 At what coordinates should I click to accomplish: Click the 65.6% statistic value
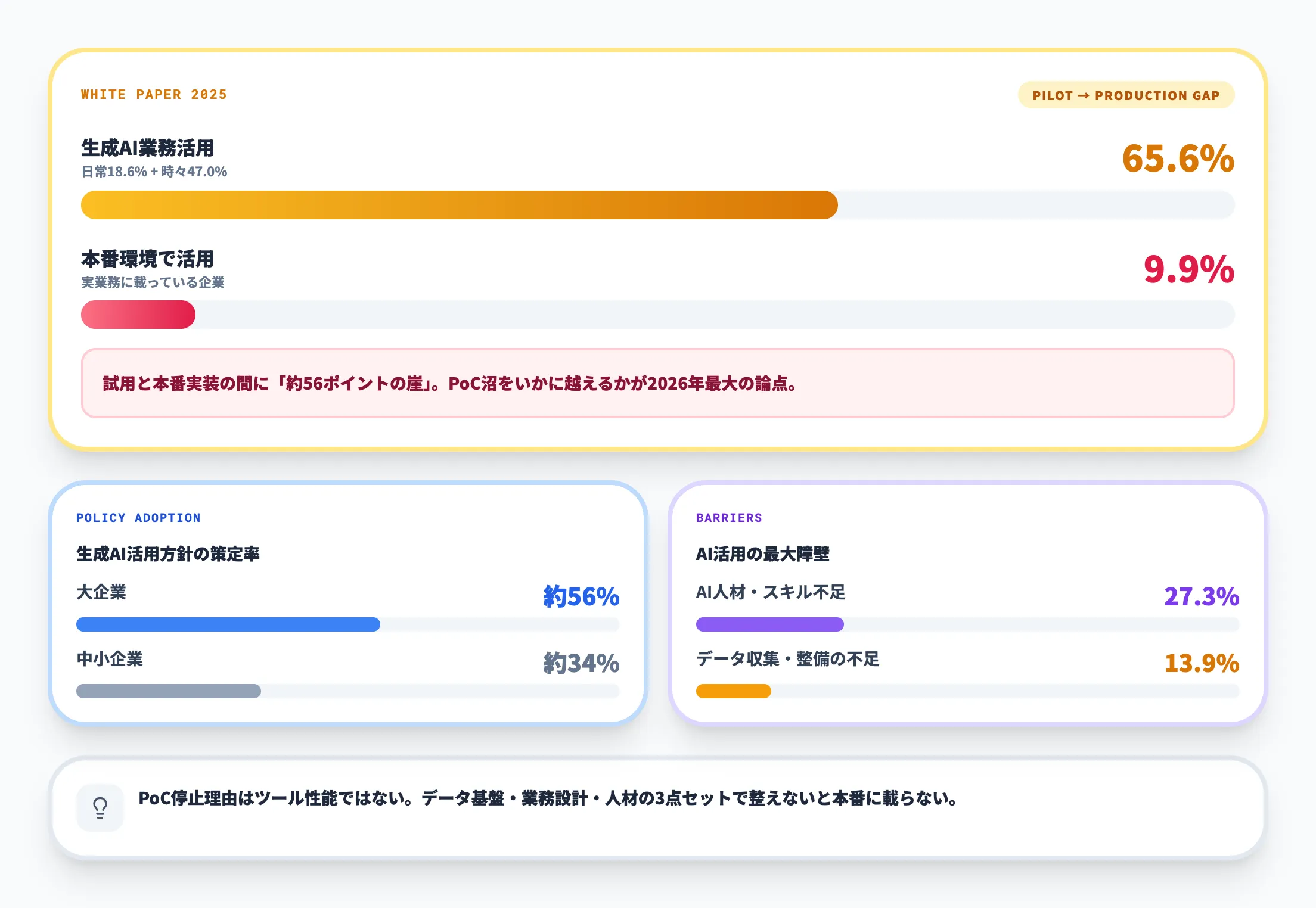point(1178,160)
